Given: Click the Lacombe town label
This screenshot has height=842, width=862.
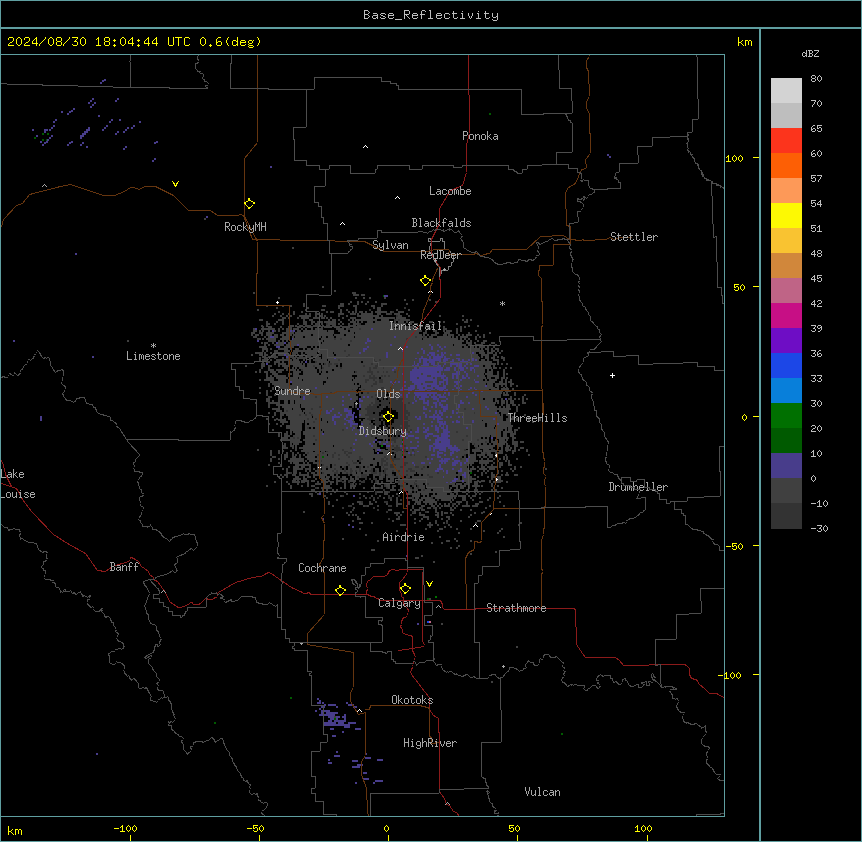Looking at the screenshot, I should pos(450,191).
